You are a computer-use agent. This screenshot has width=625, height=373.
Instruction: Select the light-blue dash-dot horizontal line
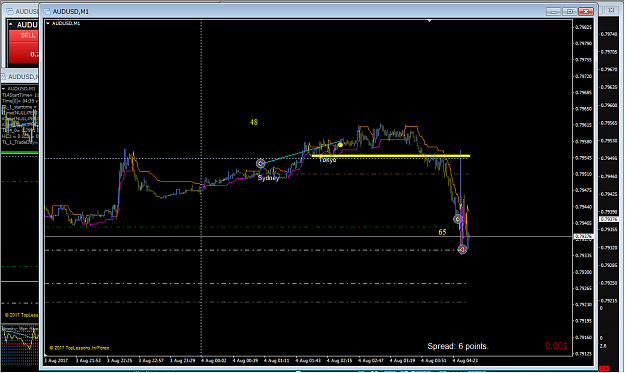click(255, 283)
